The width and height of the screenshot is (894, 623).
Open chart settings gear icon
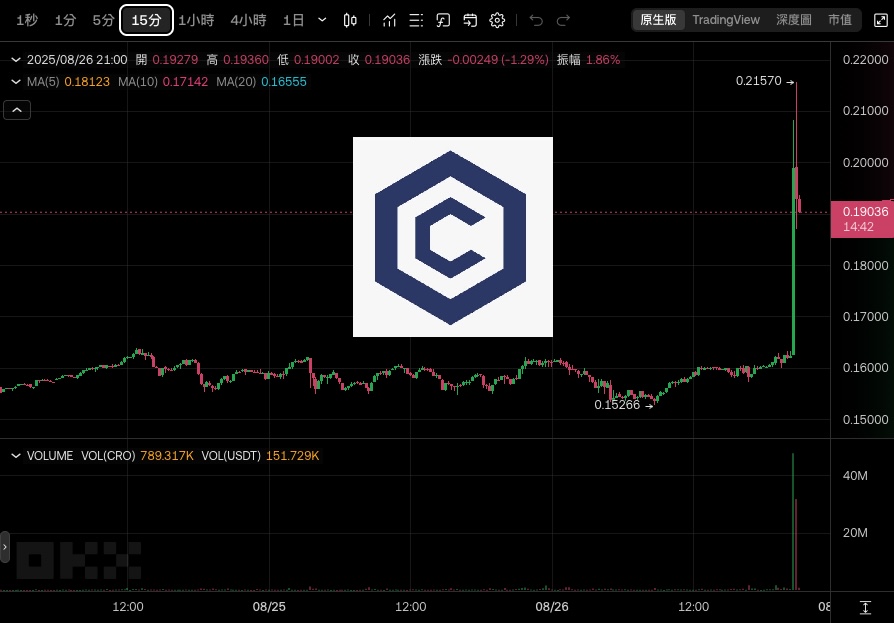point(497,21)
